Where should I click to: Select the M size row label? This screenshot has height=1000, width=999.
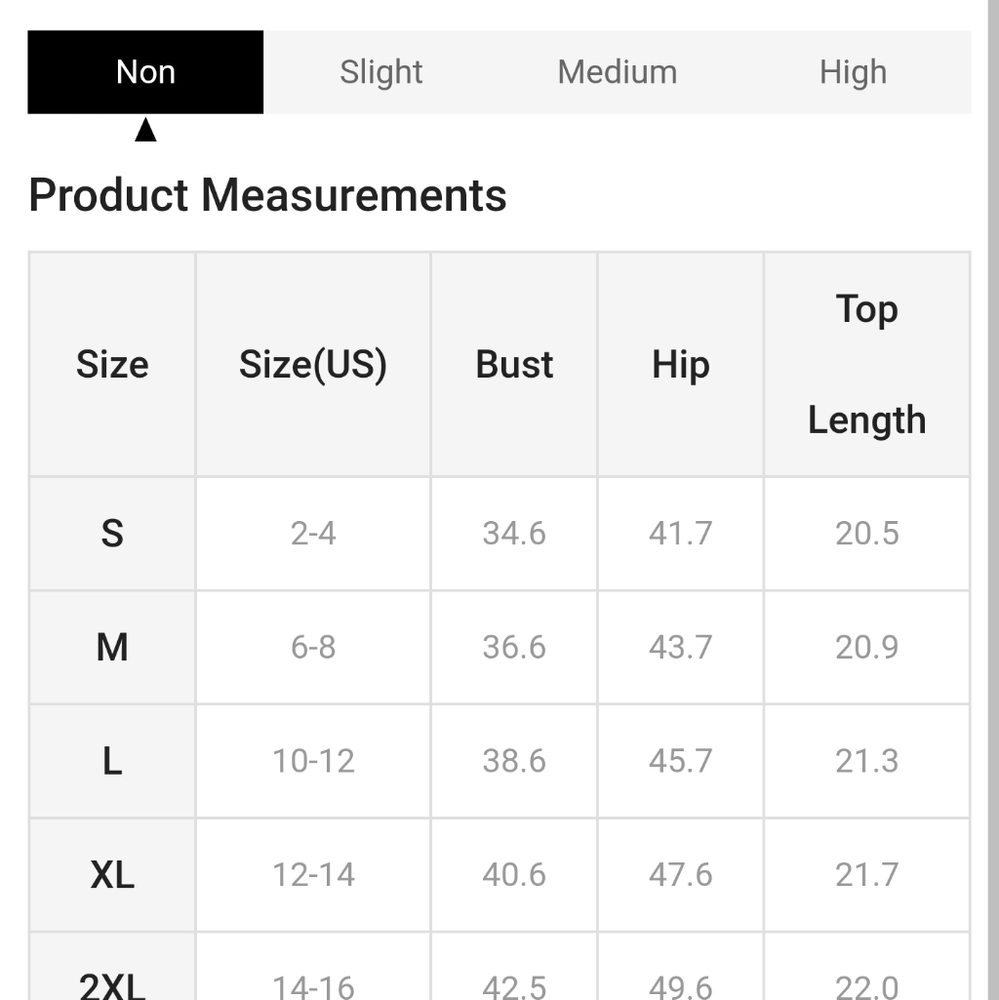click(112, 647)
